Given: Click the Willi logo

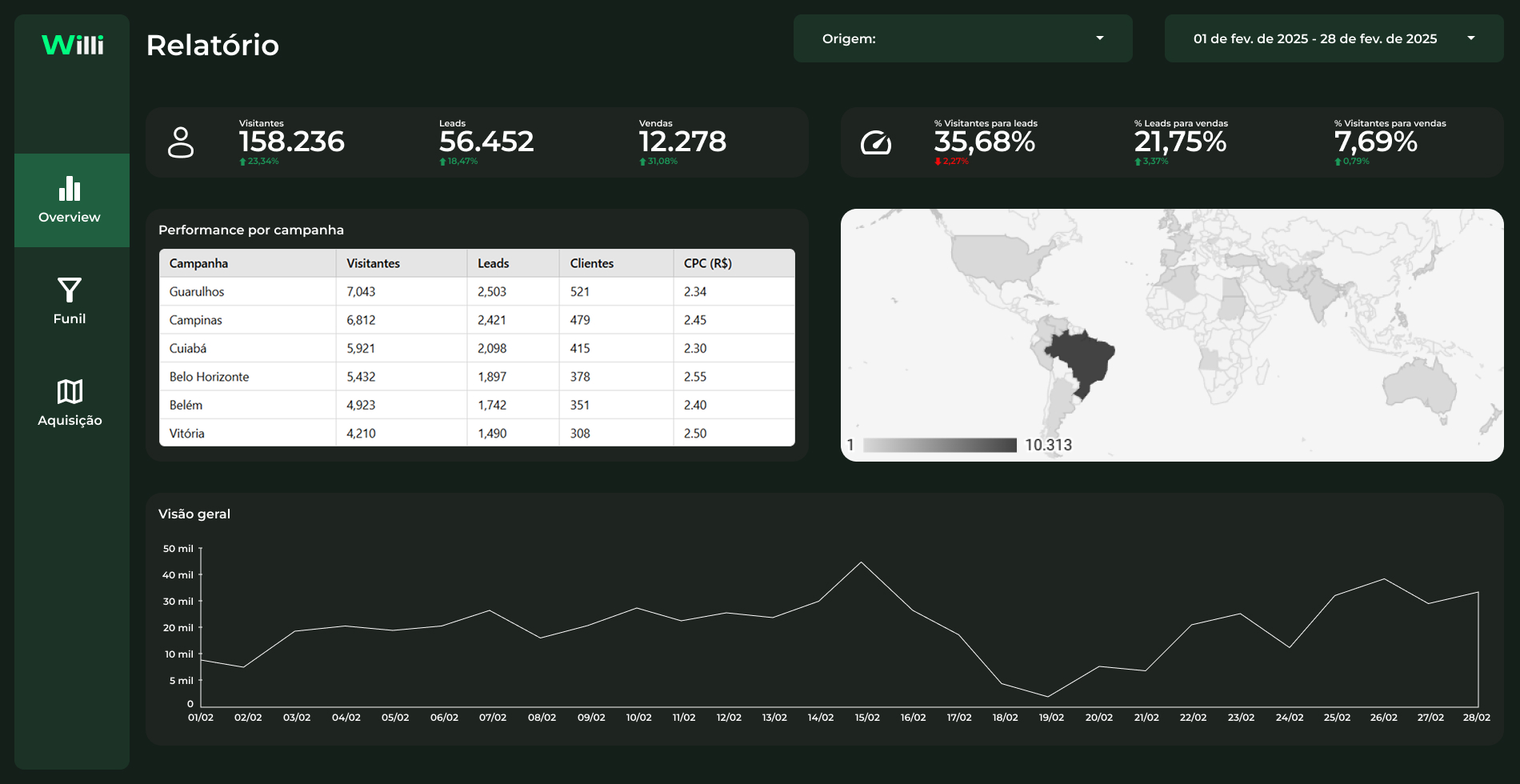Looking at the screenshot, I should pos(73,45).
